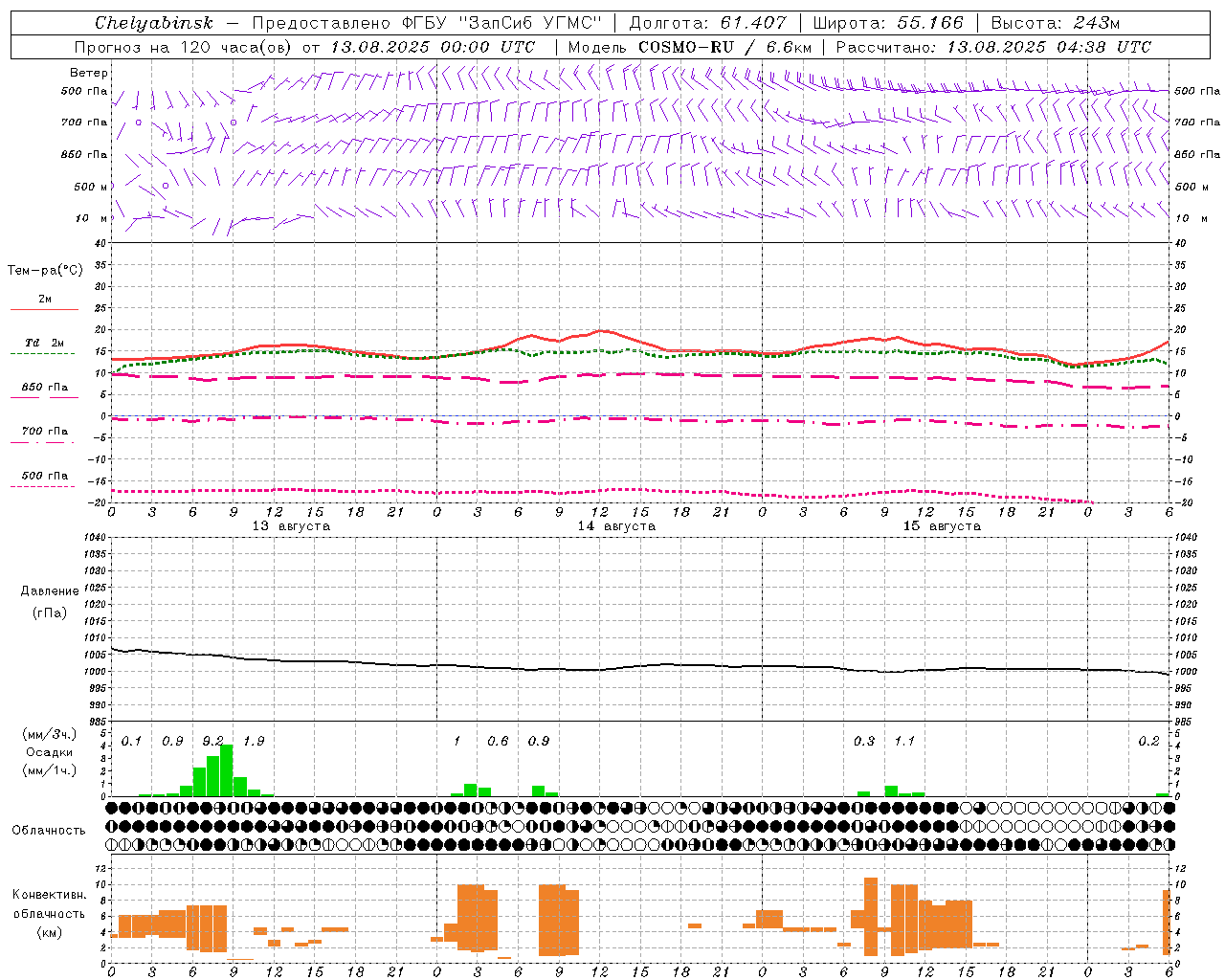Click the solid red 2м legend line

44,309
